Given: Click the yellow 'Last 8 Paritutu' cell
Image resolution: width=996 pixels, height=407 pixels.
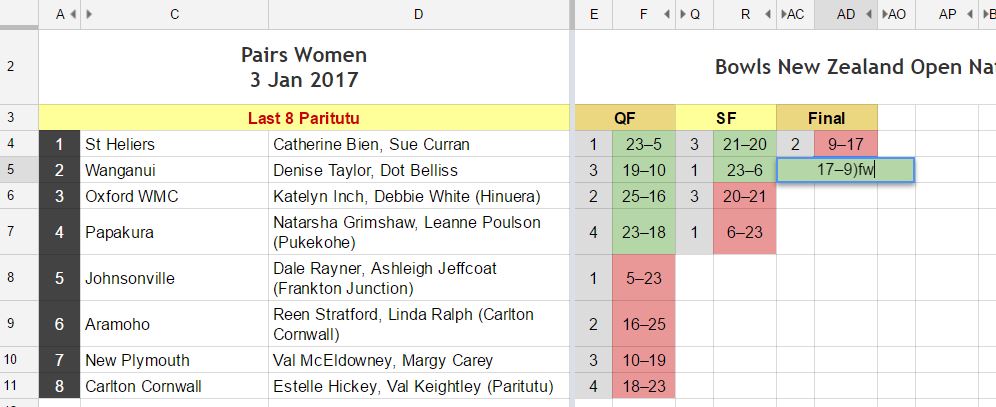Looking at the screenshot, I should click(x=304, y=118).
